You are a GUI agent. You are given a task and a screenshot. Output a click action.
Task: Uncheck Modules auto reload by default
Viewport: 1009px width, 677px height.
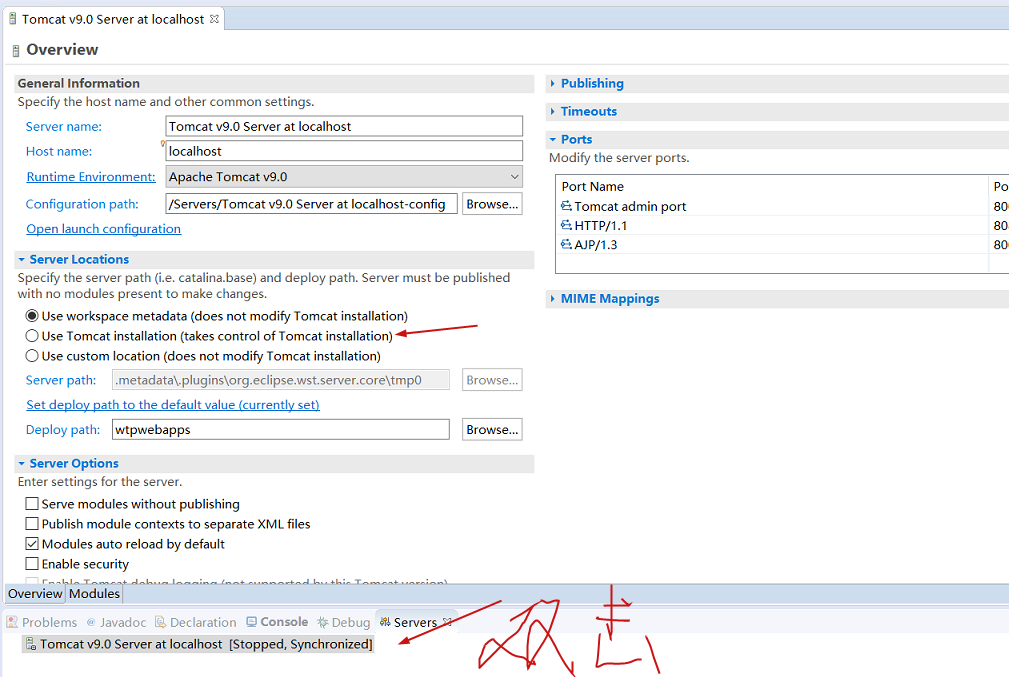click(x=32, y=544)
